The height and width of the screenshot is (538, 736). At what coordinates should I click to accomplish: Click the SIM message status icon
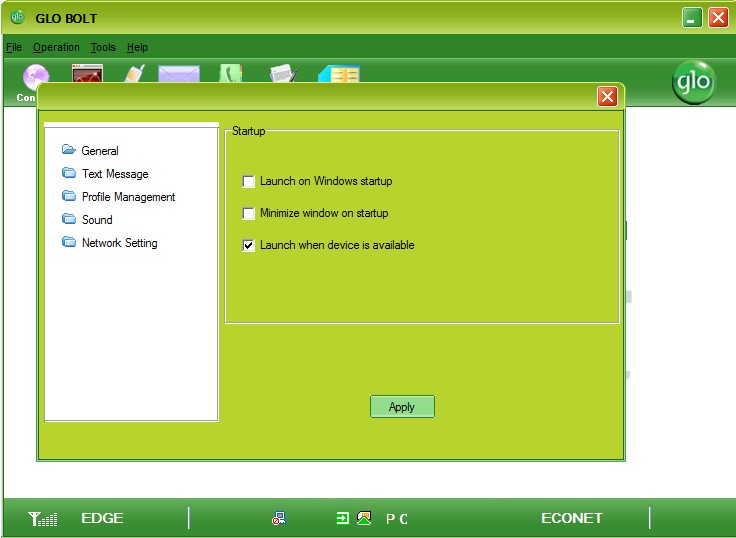tap(364, 518)
